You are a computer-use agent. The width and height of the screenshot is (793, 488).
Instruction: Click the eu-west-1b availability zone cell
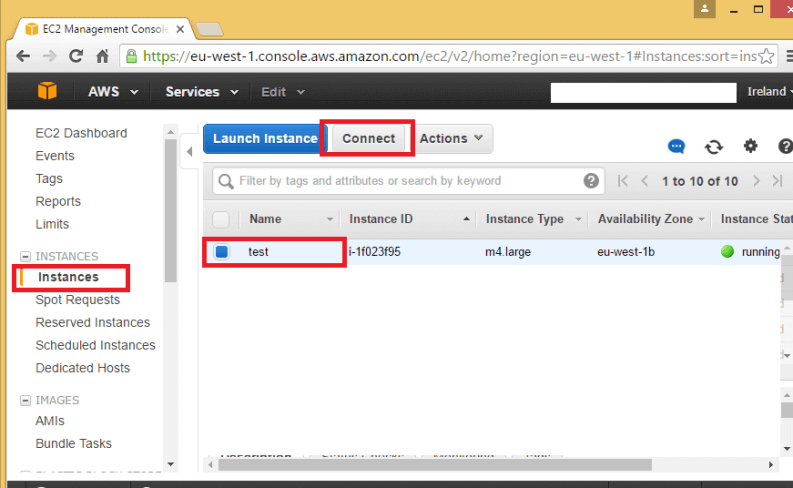(626, 252)
